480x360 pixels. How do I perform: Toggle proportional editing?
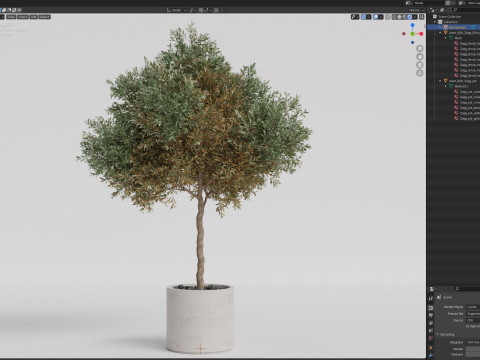[216, 10]
